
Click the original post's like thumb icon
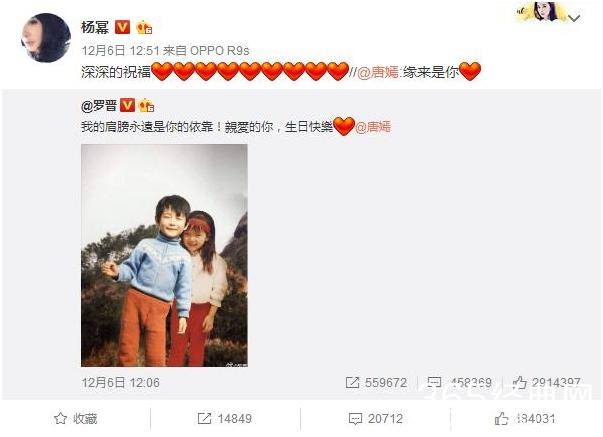(519, 382)
